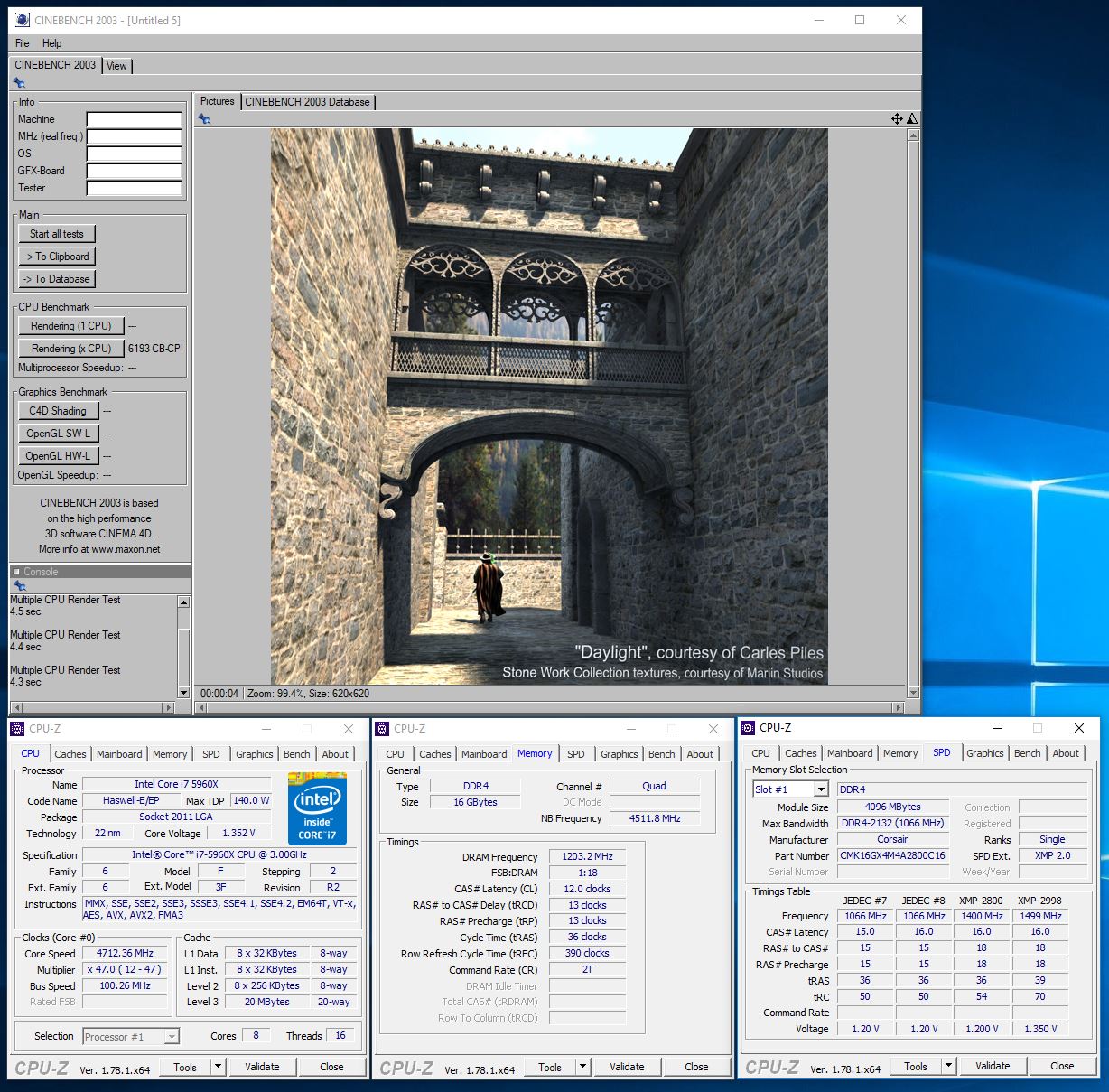Image resolution: width=1109 pixels, height=1092 pixels.
Task: Click the Core Voltage 1.352 V value
Action: tap(238, 833)
